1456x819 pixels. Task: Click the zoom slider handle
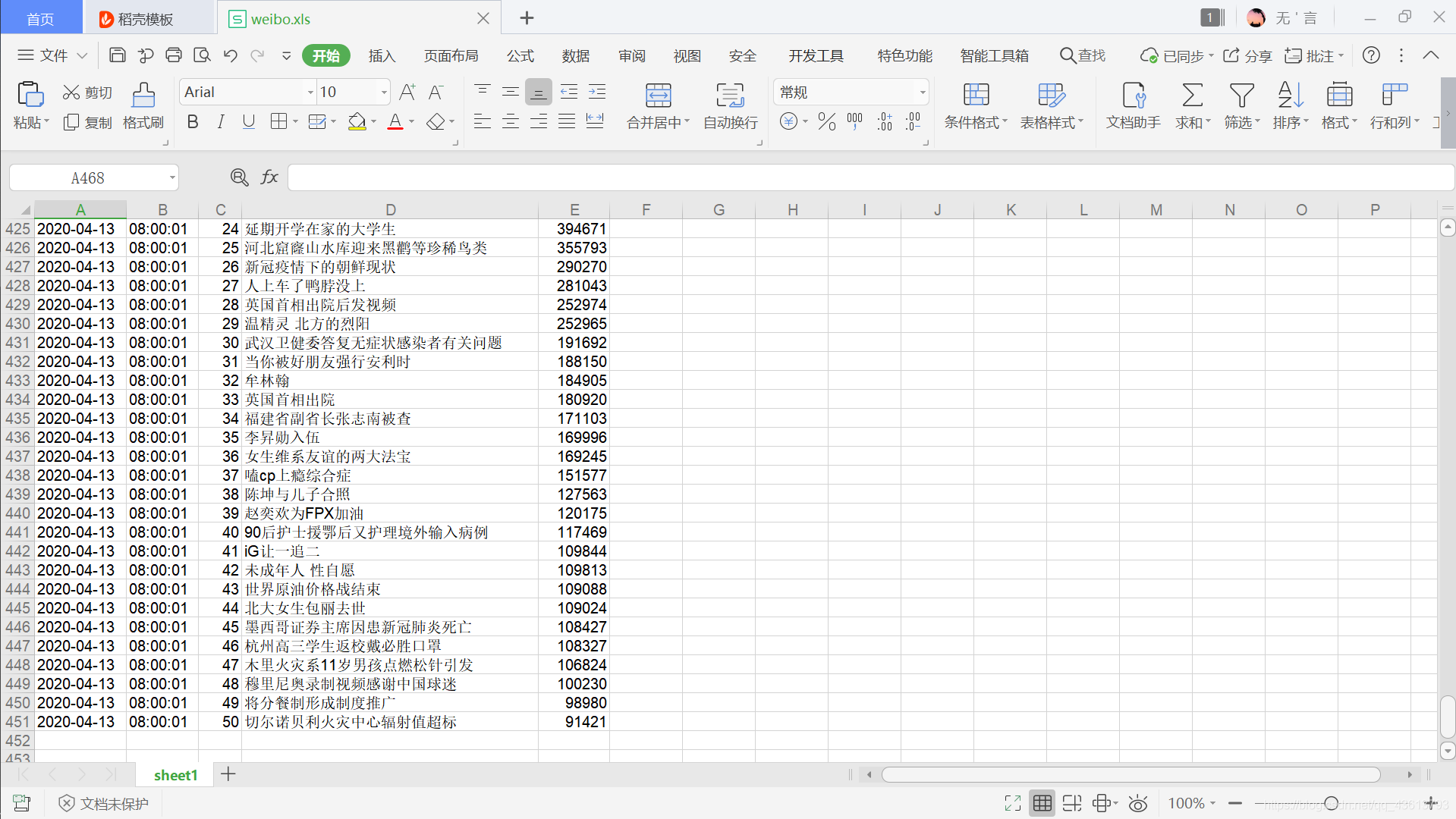[1331, 803]
